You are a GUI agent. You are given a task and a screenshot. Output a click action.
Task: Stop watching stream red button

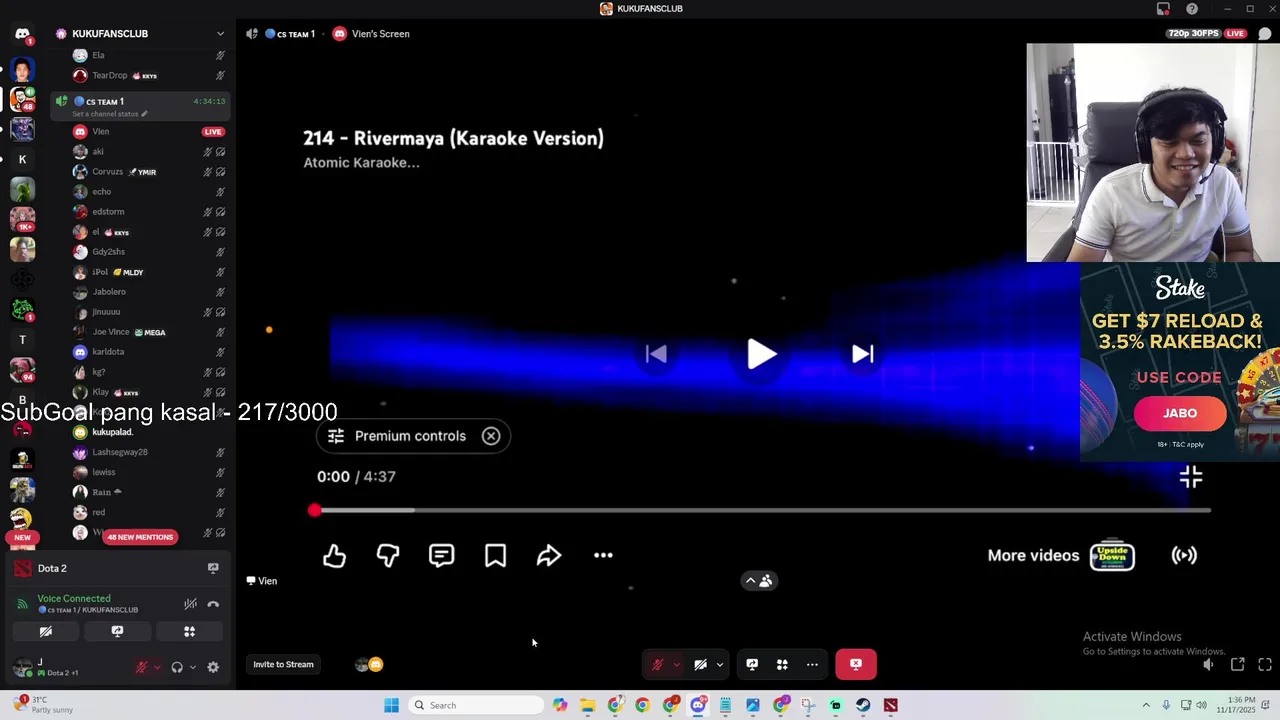point(856,664)
